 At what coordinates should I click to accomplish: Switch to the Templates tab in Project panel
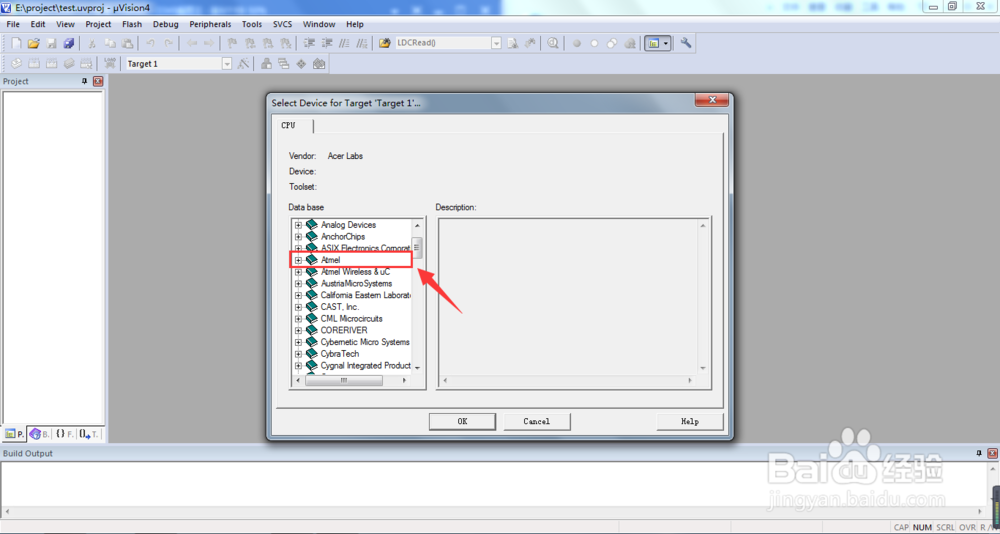click(x=89, y=434)
